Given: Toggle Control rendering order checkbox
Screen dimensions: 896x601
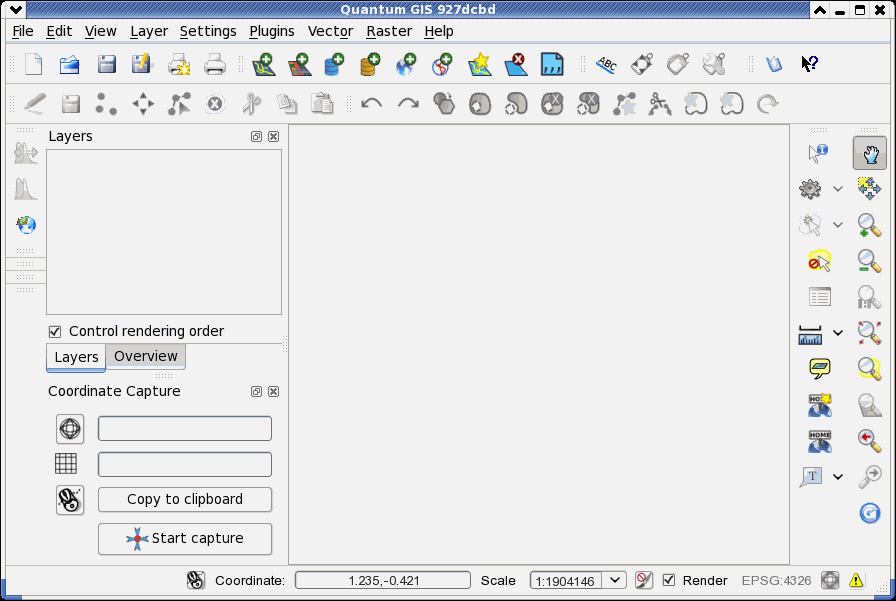Looking at the screenshot, I should coord(55,331).
